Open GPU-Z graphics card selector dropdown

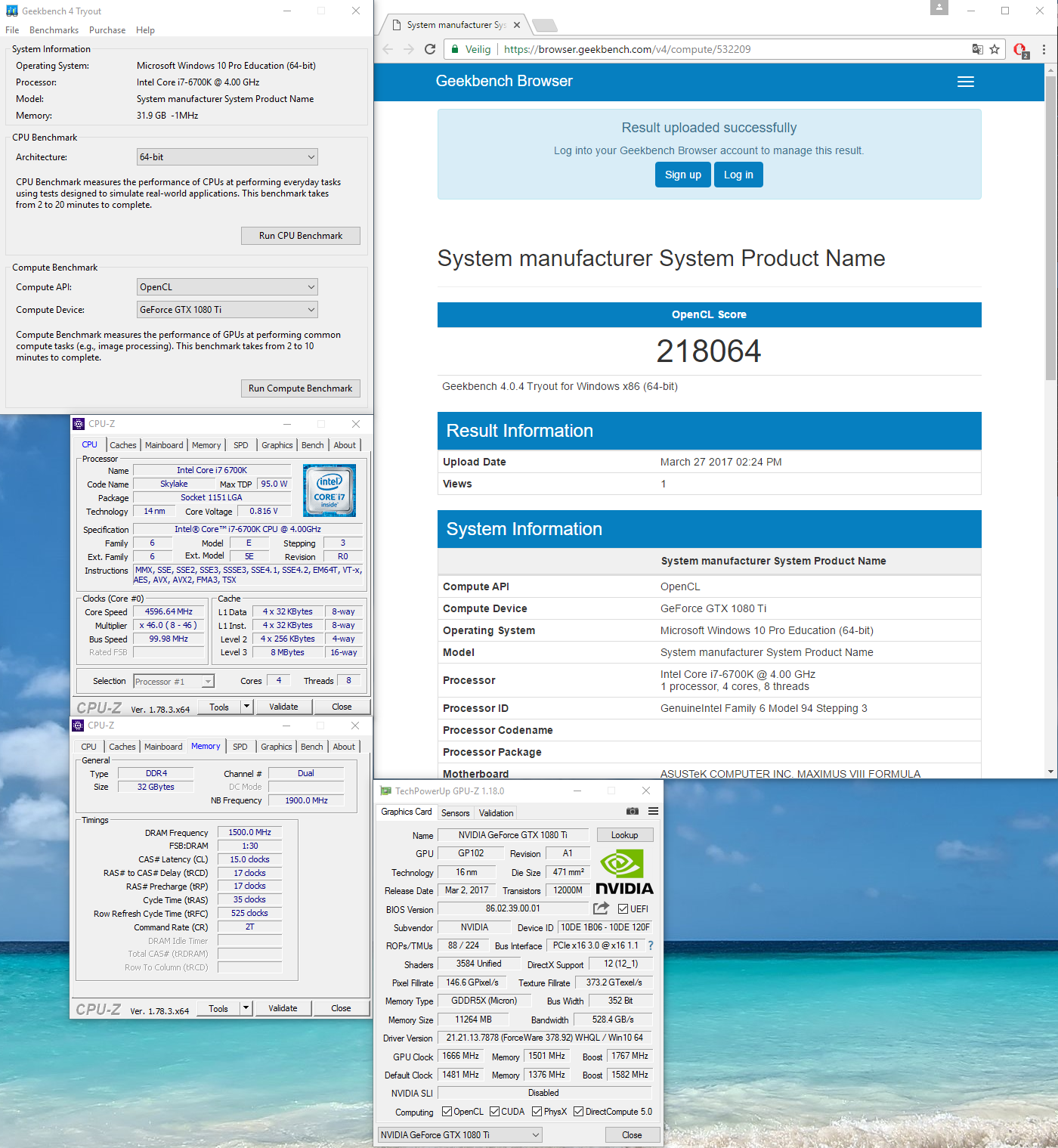tap(460, 1135)
